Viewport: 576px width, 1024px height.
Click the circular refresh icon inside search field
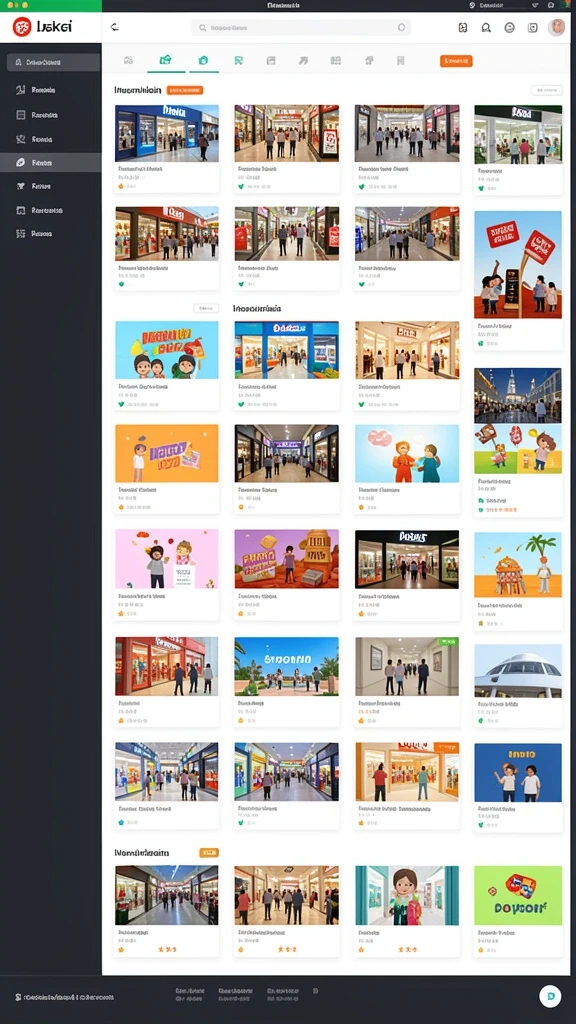point(402,27)
